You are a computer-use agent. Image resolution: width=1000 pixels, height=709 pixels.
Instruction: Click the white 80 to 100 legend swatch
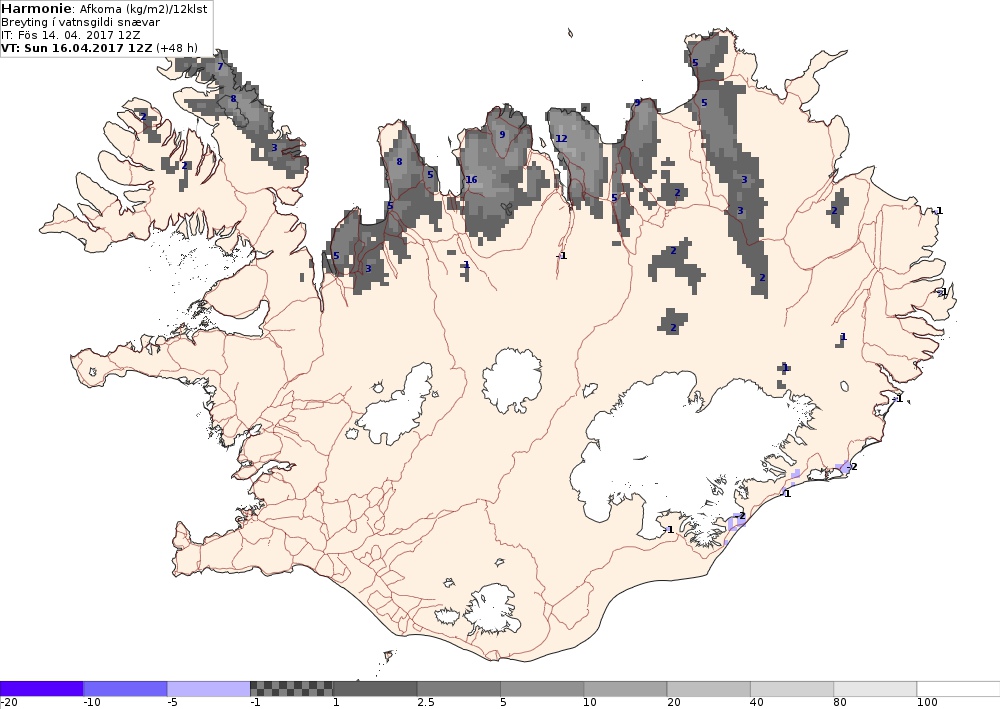click(875, 689)
